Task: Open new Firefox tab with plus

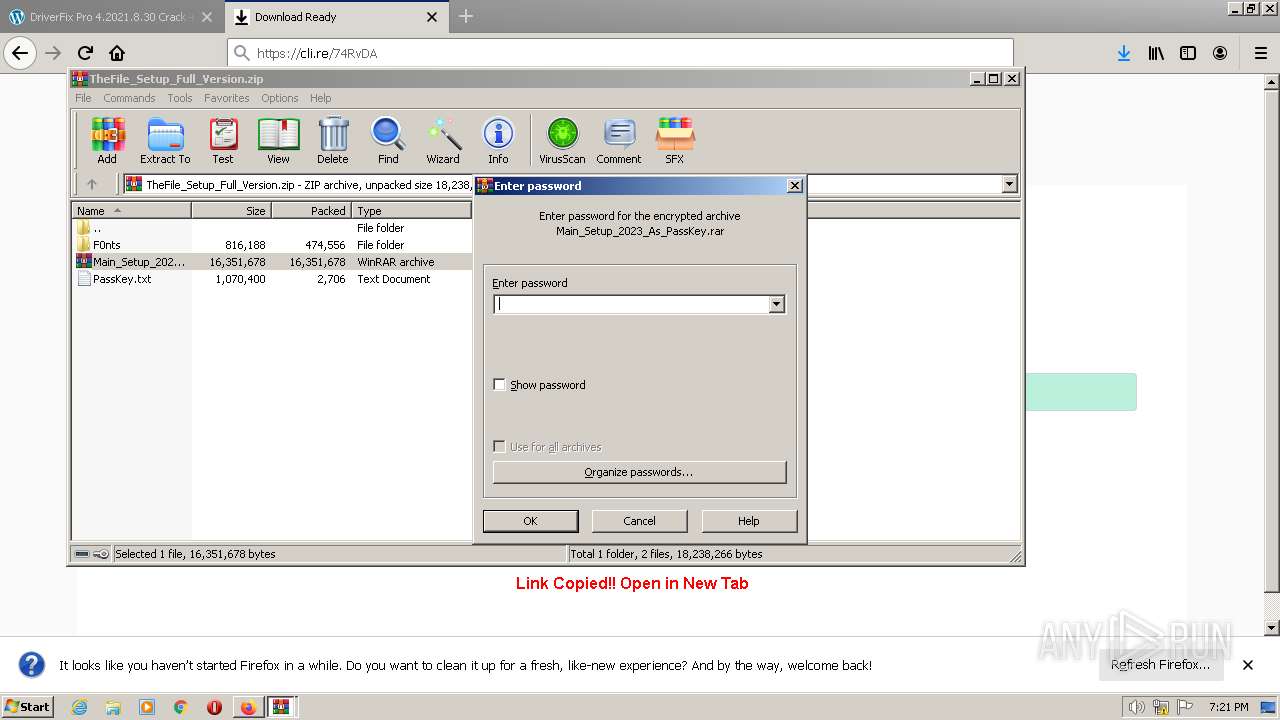Action: 466,16
